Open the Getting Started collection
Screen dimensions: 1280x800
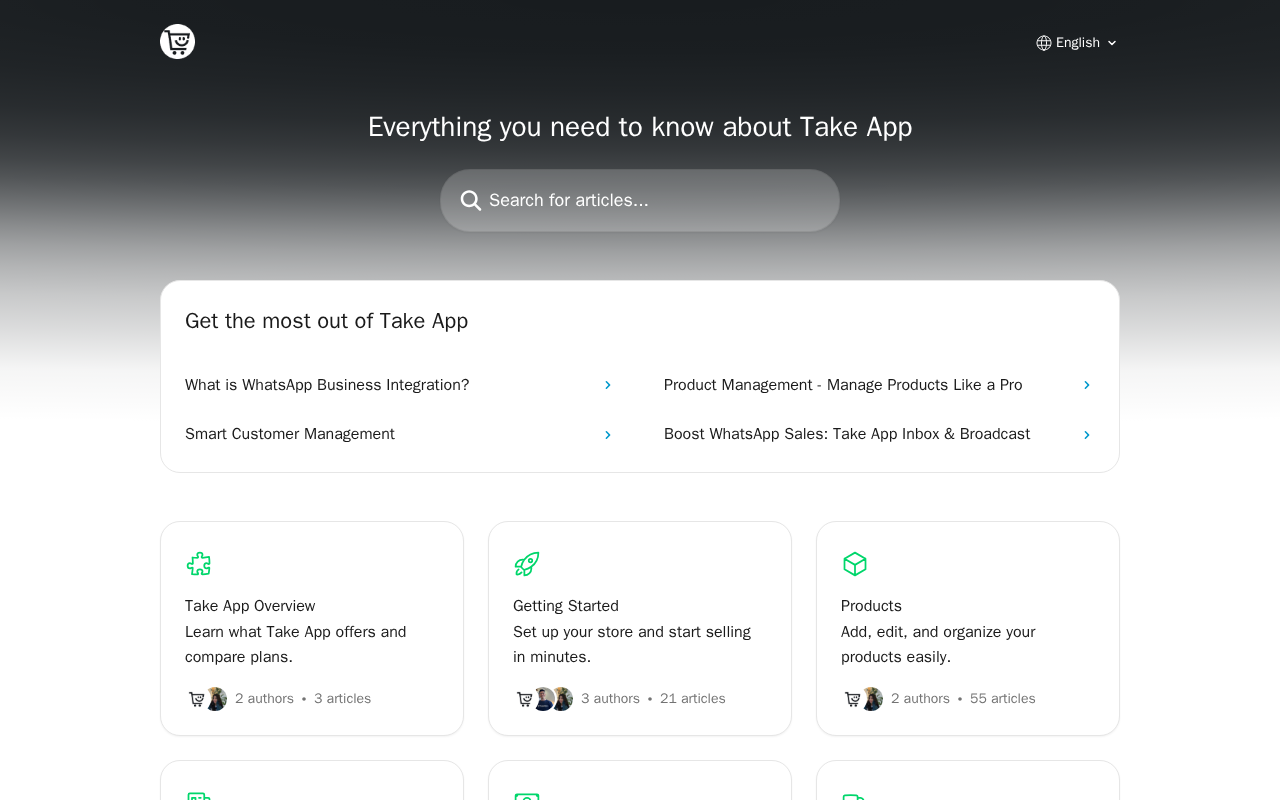pos(566,606)
